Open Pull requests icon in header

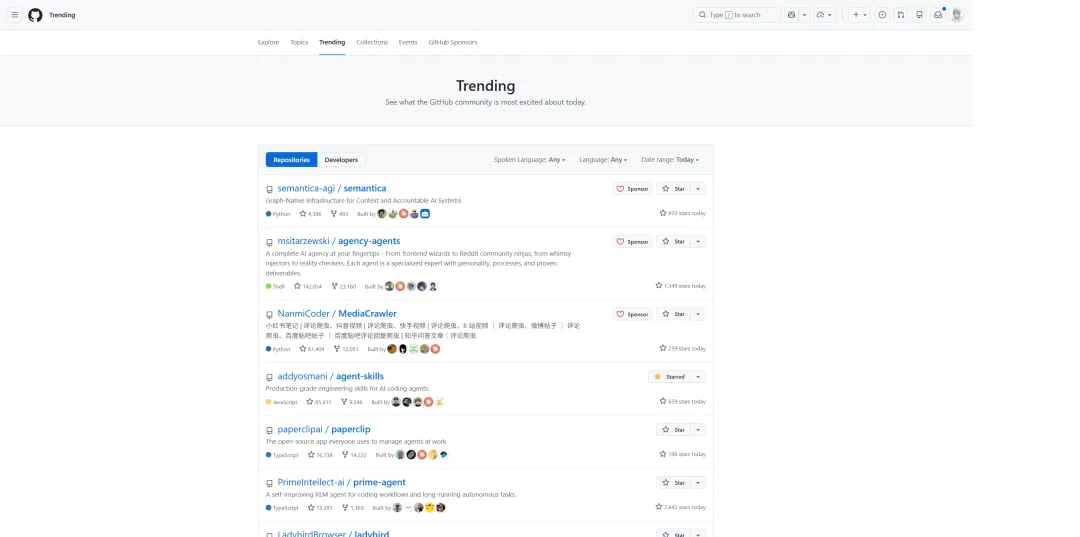pos(901,15)
